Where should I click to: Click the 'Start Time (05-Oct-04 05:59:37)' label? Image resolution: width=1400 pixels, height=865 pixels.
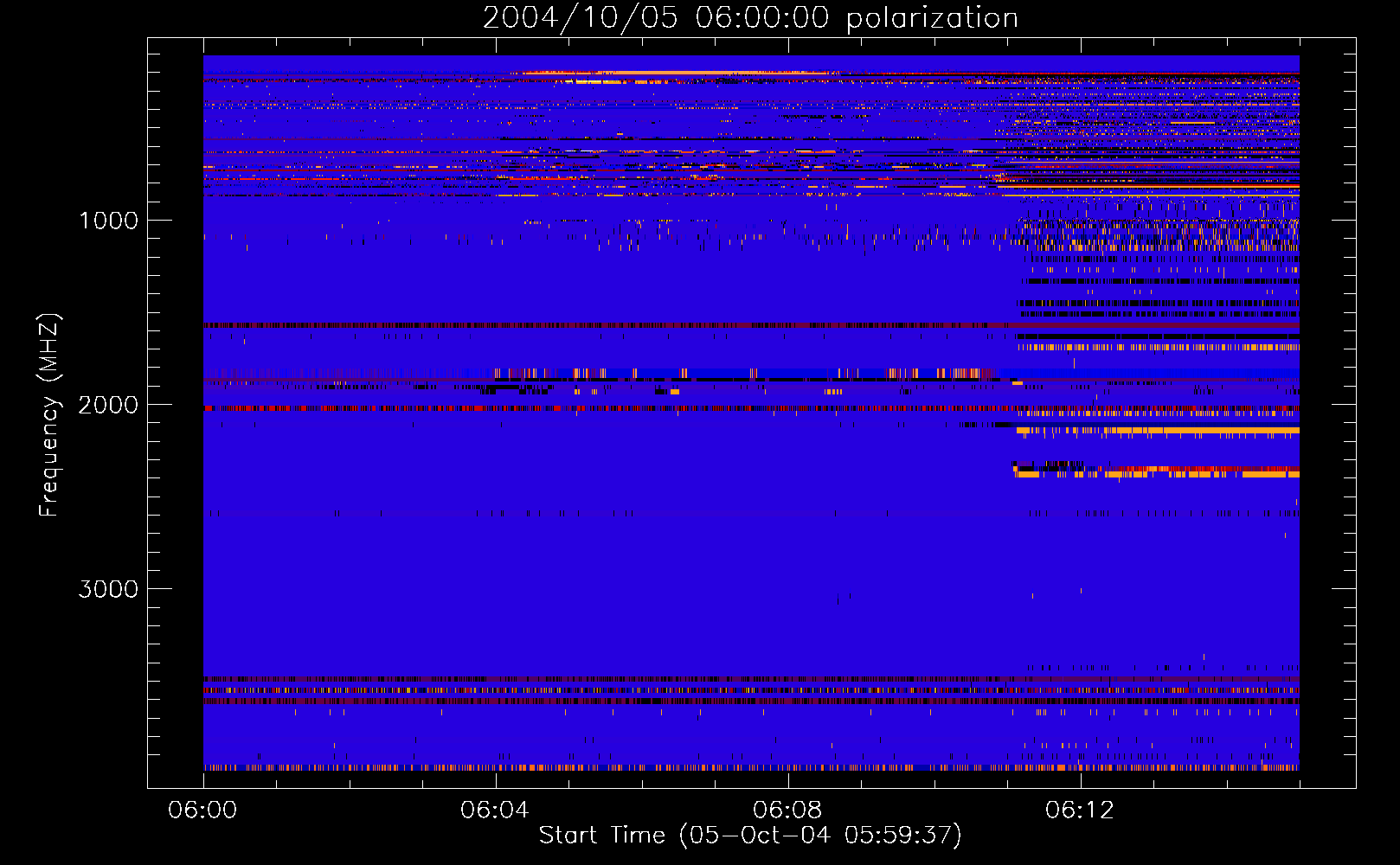[x=750, y=836]
